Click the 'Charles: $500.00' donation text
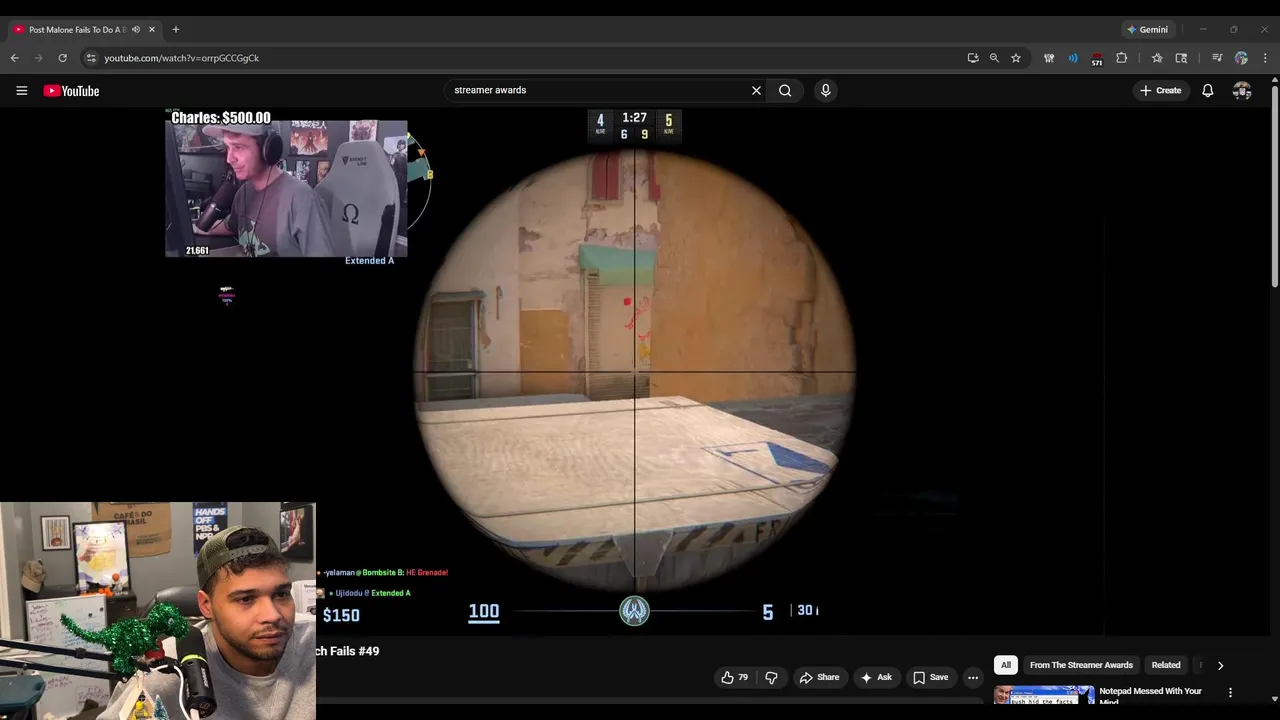This screenshot has width=1280, height=720. (221, 118)
